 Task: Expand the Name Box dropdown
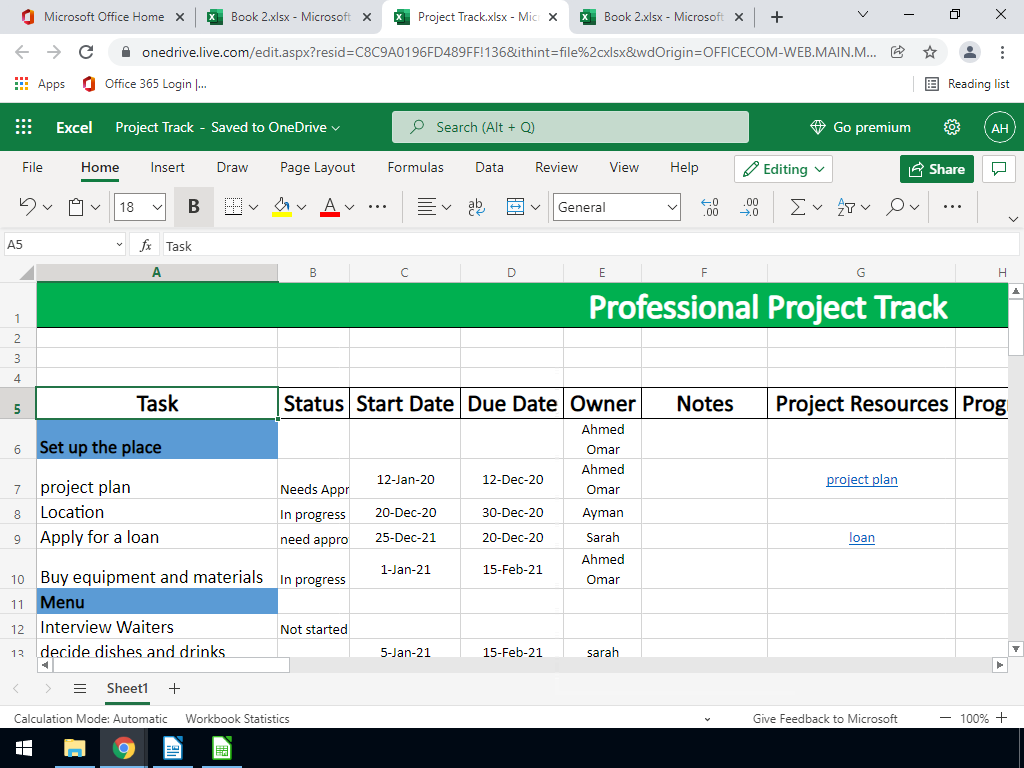click(119, 245)
